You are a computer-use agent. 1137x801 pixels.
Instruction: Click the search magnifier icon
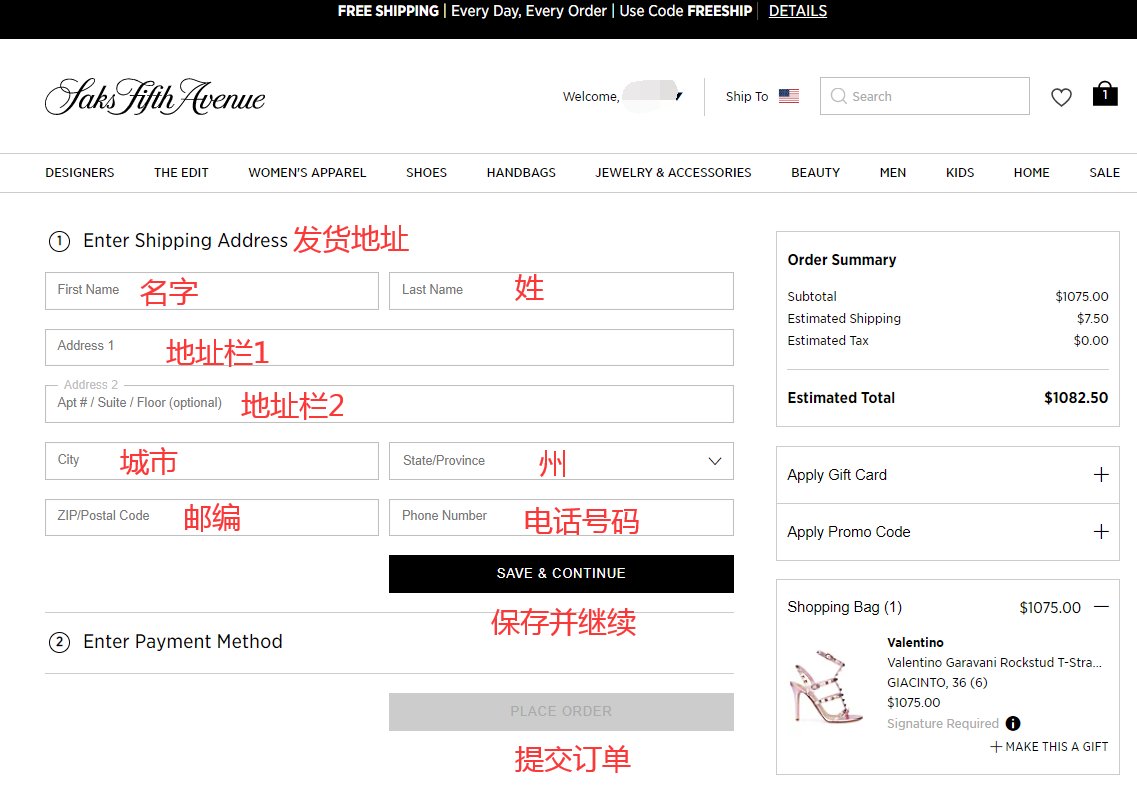click(838, 96)
